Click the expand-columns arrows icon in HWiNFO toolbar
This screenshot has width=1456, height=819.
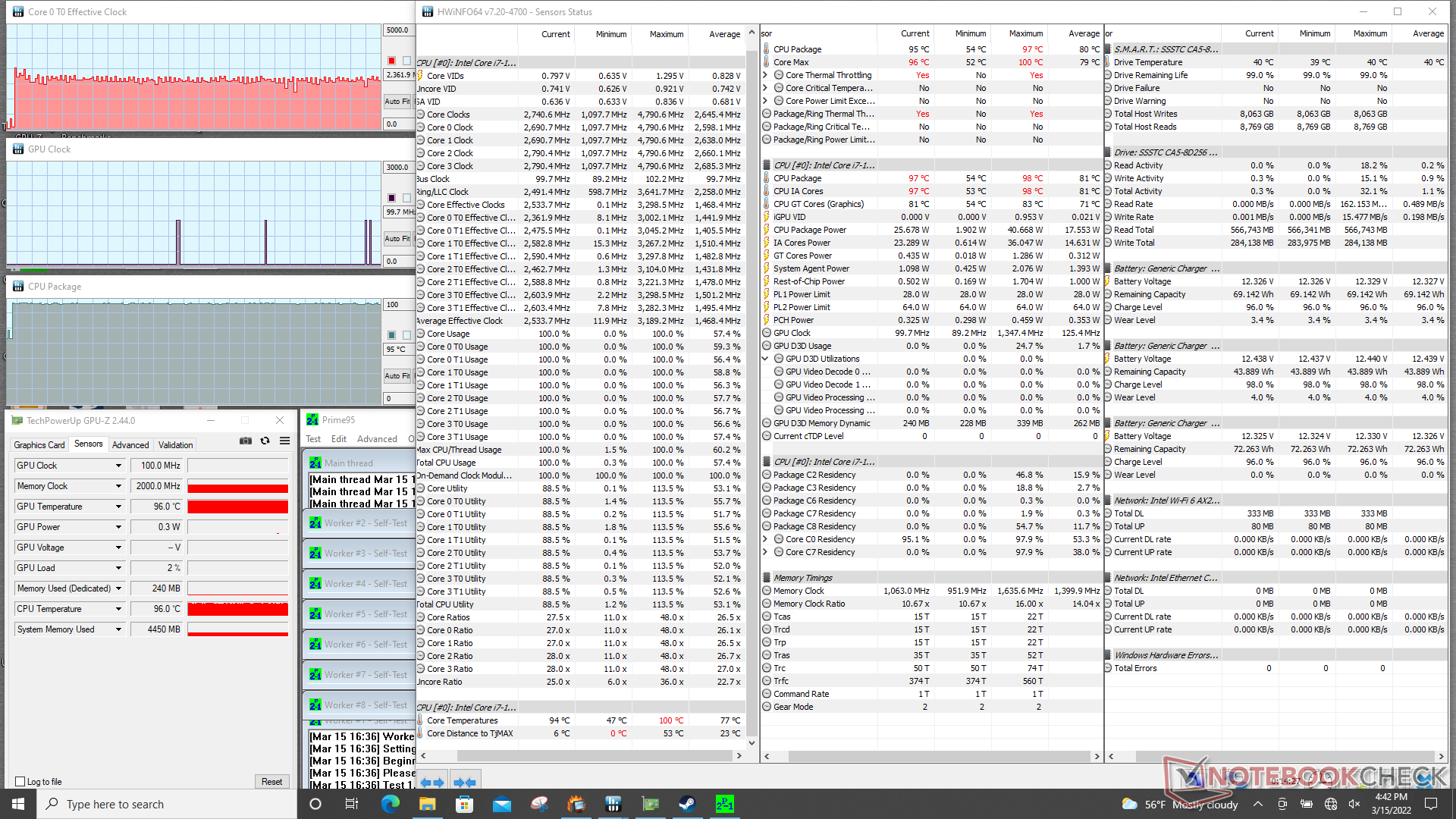pyautogui.click(x=431, y=782)
